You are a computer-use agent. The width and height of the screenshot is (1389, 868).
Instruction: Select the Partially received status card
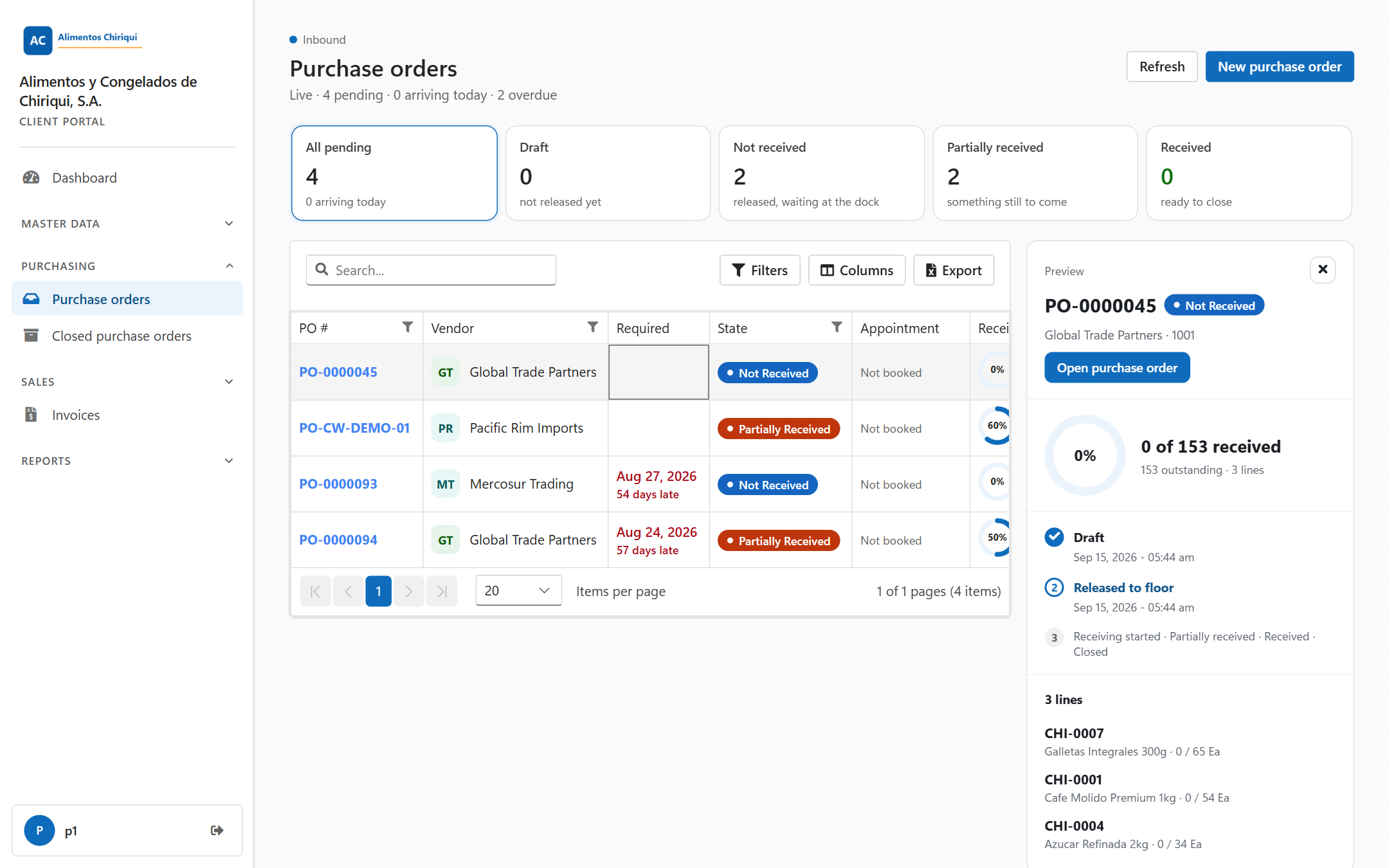point(1035,173)
